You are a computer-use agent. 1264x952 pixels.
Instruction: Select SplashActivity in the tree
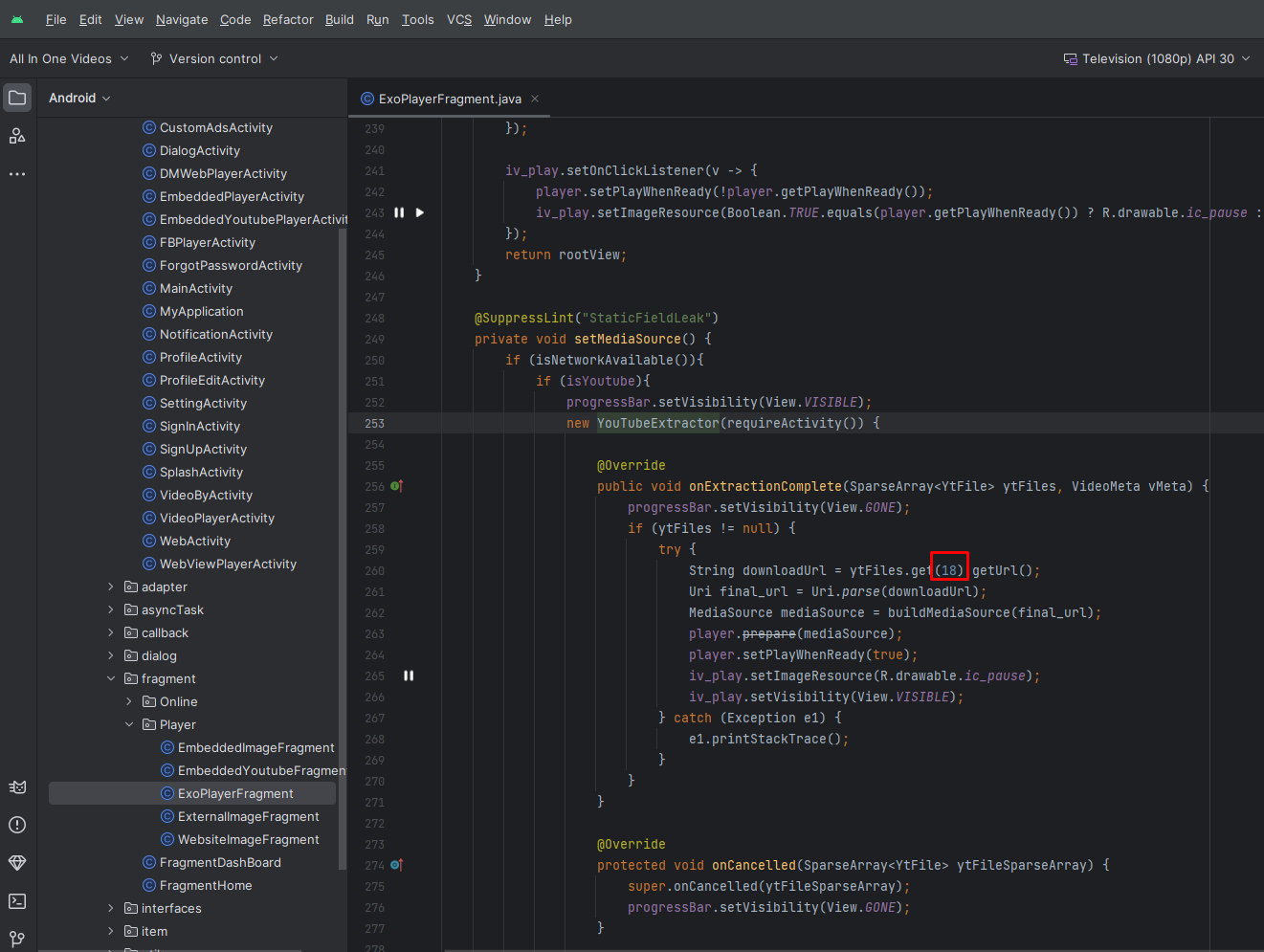[201, 472]
